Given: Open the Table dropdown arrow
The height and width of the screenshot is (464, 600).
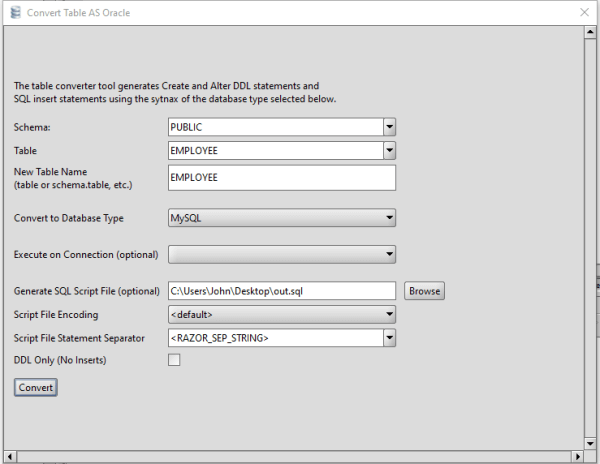Looking at the screenshot, I should [x=389, y=150].
